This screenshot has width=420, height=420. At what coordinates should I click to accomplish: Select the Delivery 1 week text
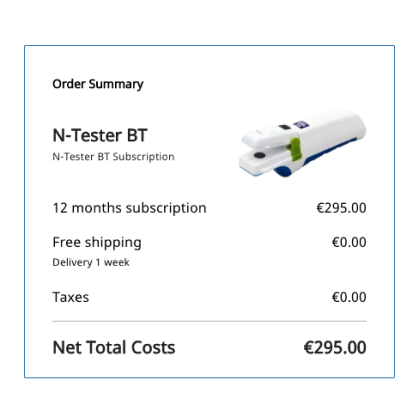click(x=91, y=262)
